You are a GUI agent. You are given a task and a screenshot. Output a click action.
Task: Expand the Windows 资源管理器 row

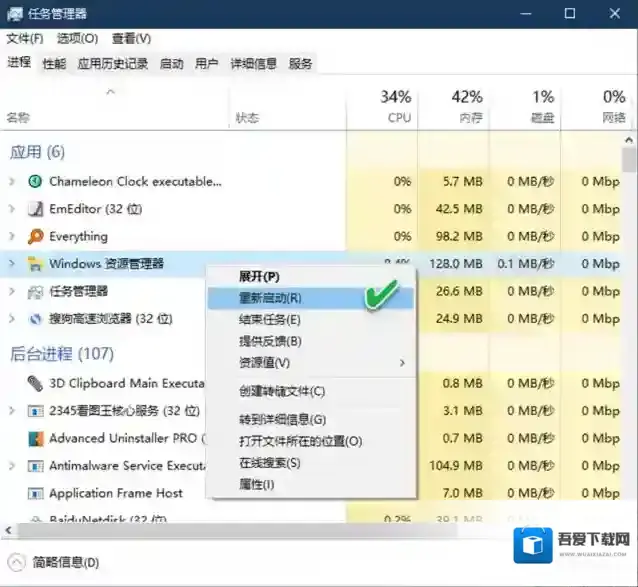12,264
